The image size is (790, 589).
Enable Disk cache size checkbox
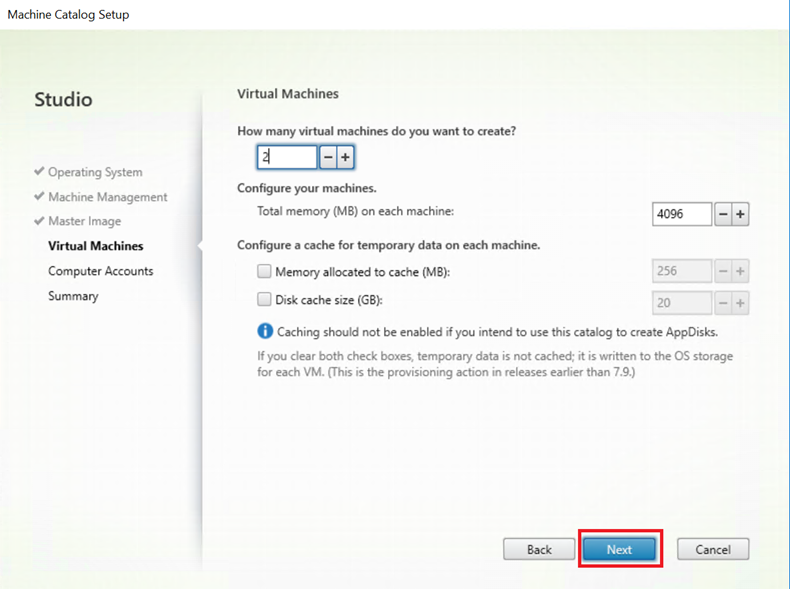pyautogui.click(x=264, y=300)
